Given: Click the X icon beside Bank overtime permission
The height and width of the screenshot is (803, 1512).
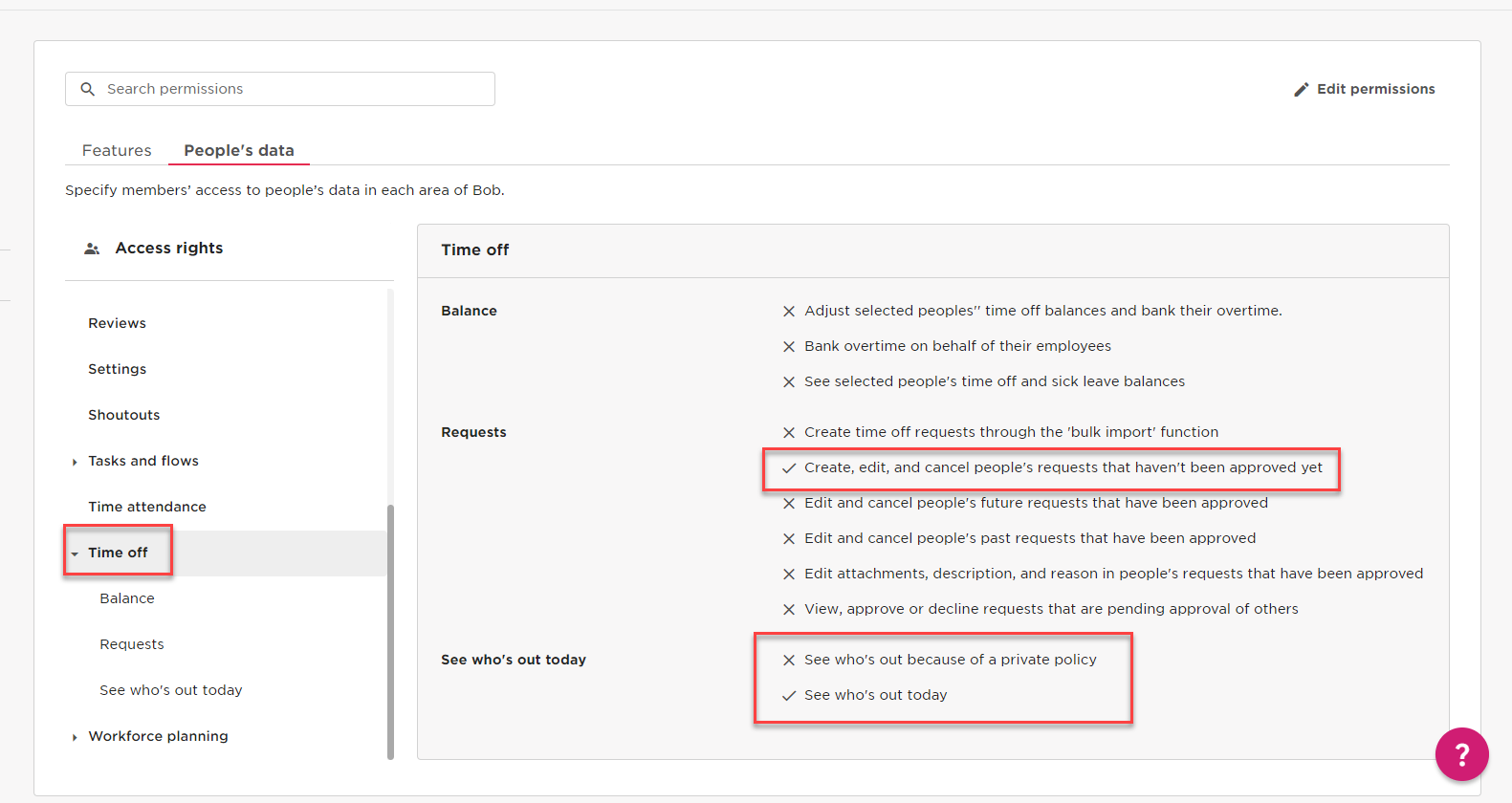Looking at the screenshot, I should click(x=789, y=347).
